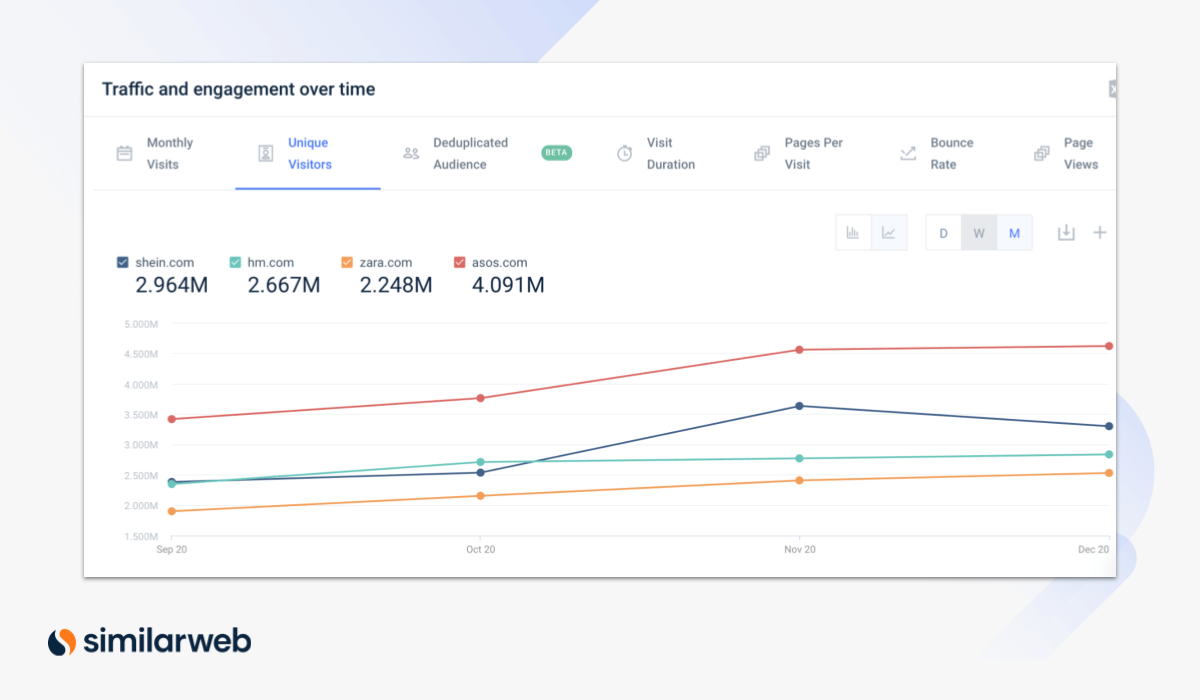The image size is (1200, 700).
Task: Click the Similarweb logo
Action: click(149, 641)
